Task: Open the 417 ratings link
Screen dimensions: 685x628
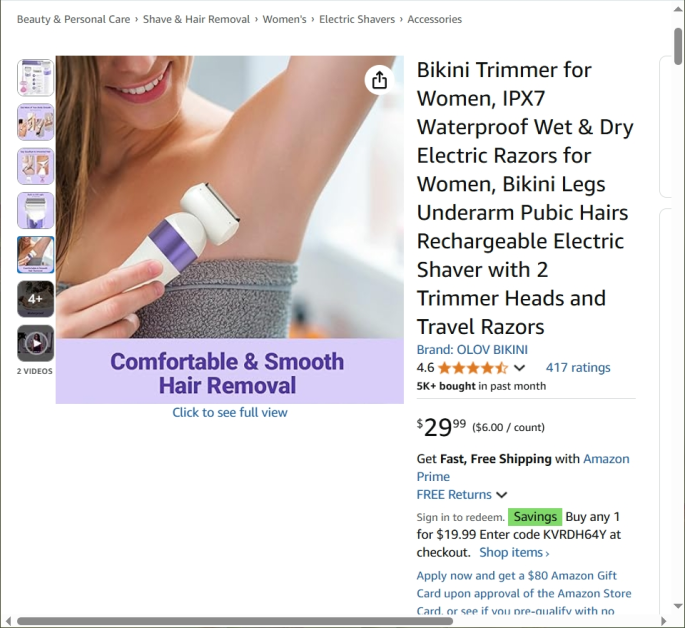Action: (578, 368)
